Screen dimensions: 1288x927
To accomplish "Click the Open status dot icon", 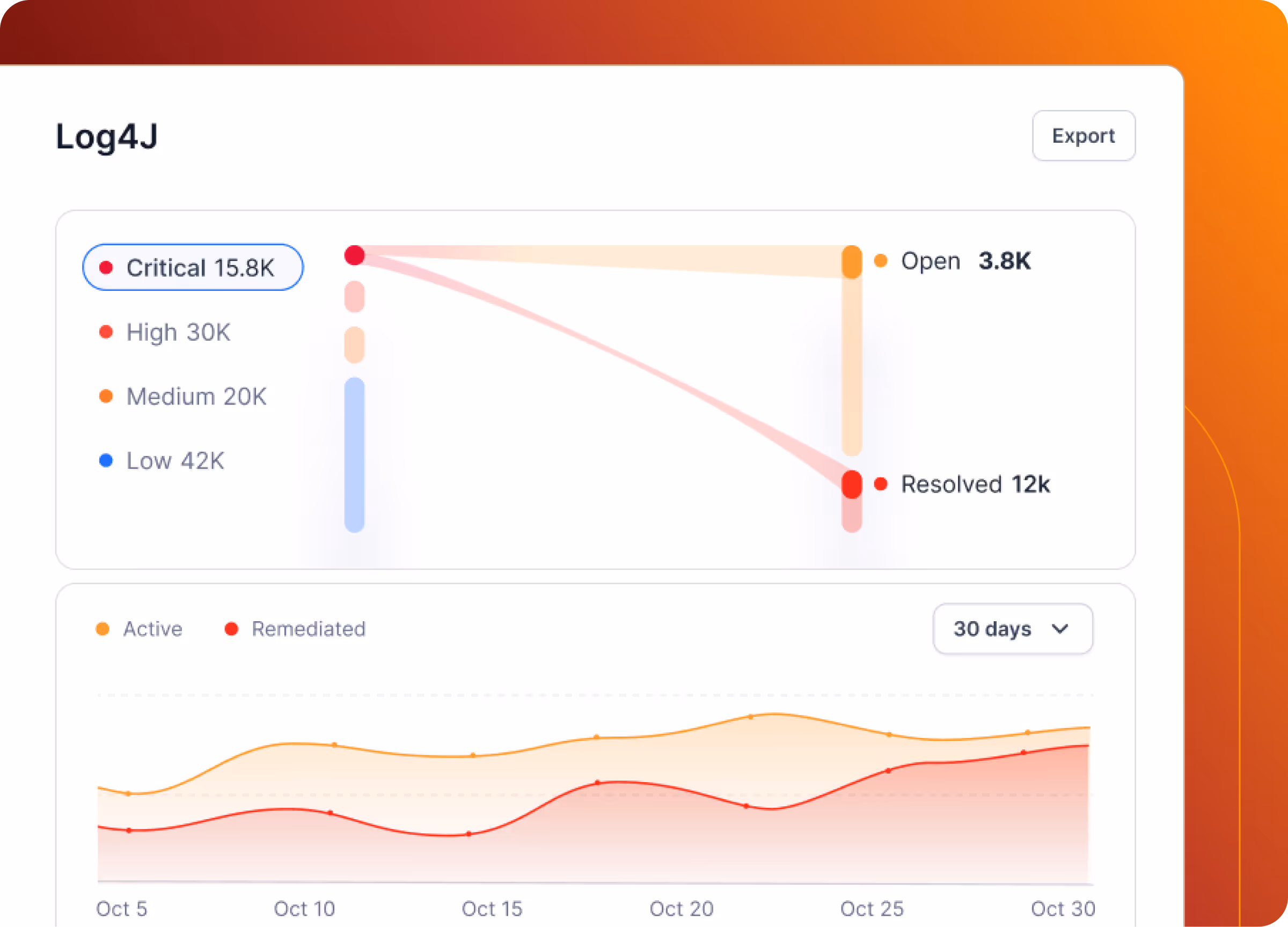I will click(x=880, y=260).
